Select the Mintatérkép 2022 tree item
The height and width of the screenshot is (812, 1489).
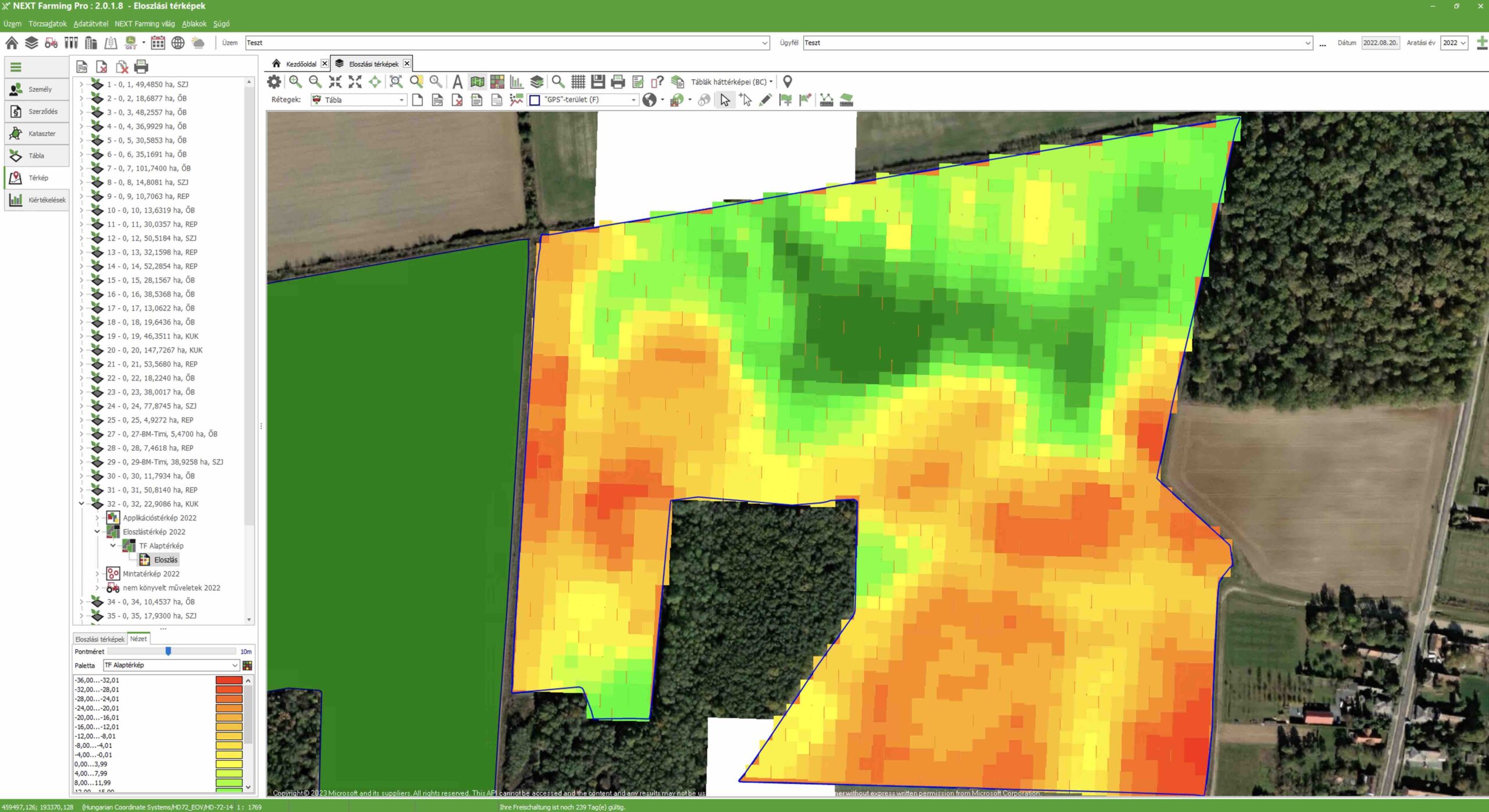coord(151,574)
